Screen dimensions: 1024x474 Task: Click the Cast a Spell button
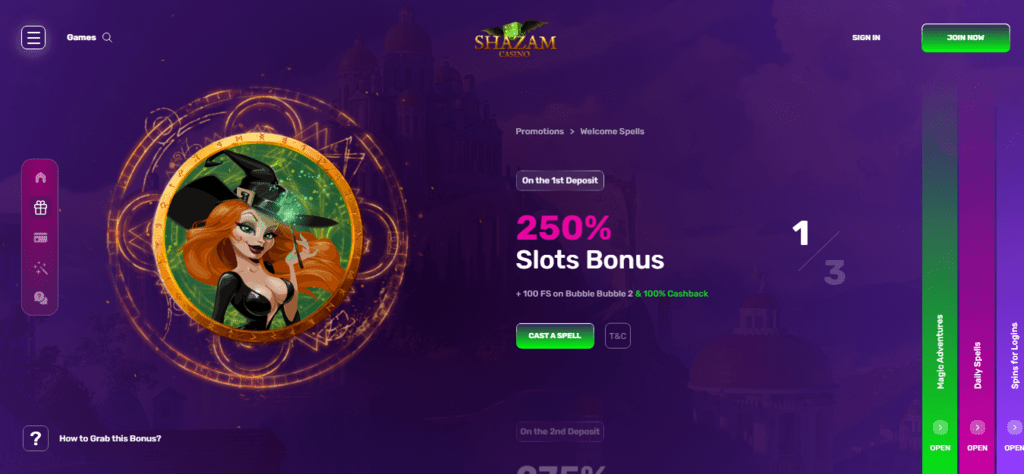(555, 336)
